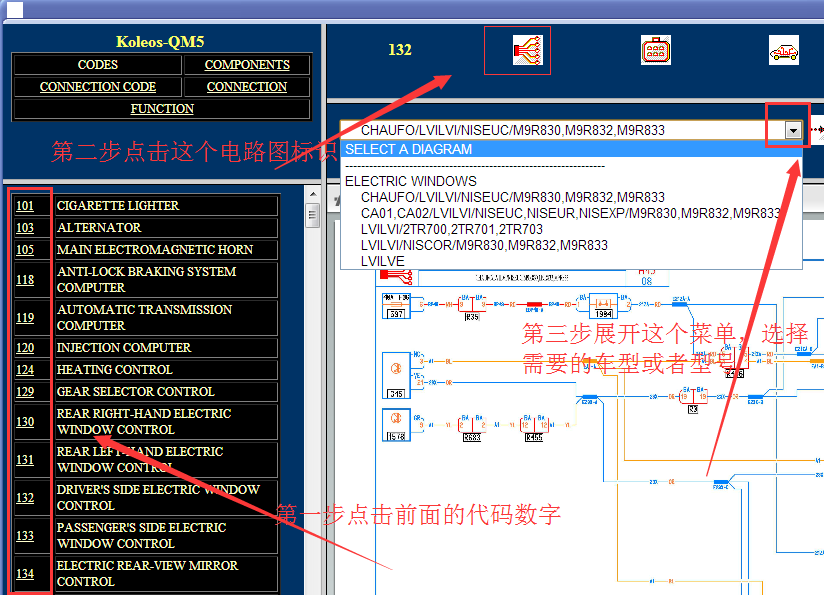Click code 118 link
Viewport: 824px width, 595px height.
click(x=25, y=280)
